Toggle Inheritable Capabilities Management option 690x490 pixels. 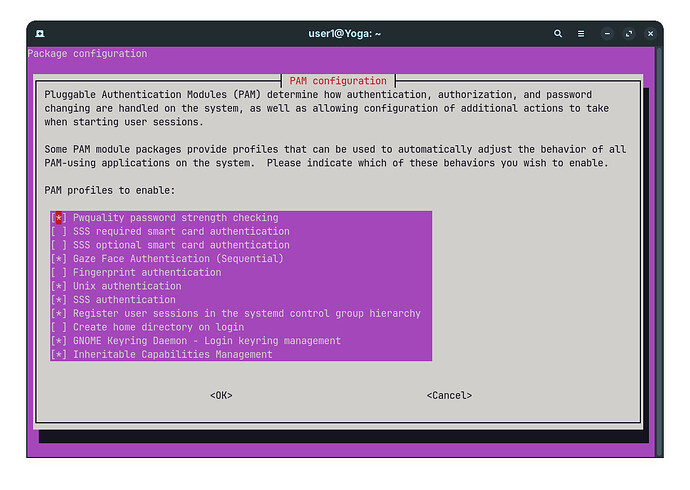point(241,354)
